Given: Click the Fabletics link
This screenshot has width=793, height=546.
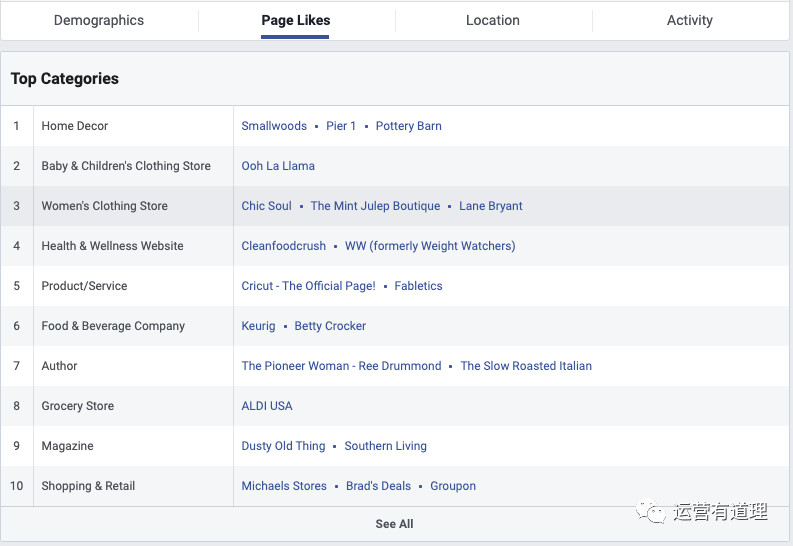Looking at the screenshot, I should [x=418, y=286].
